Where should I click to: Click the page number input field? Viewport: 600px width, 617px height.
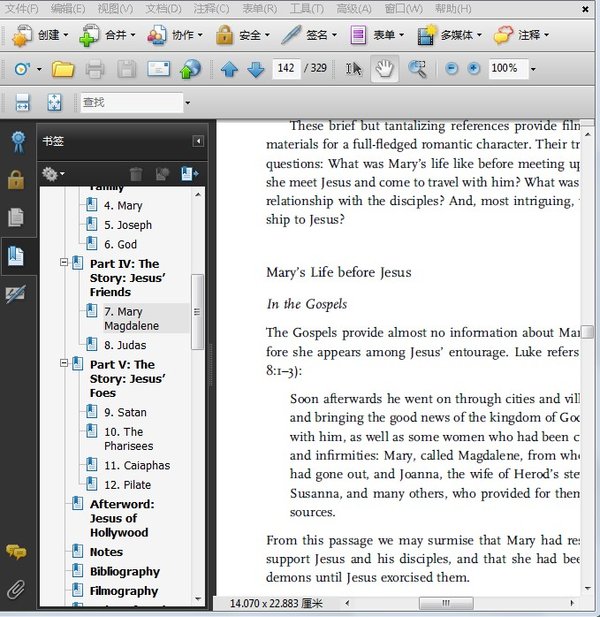coord(286,69)
